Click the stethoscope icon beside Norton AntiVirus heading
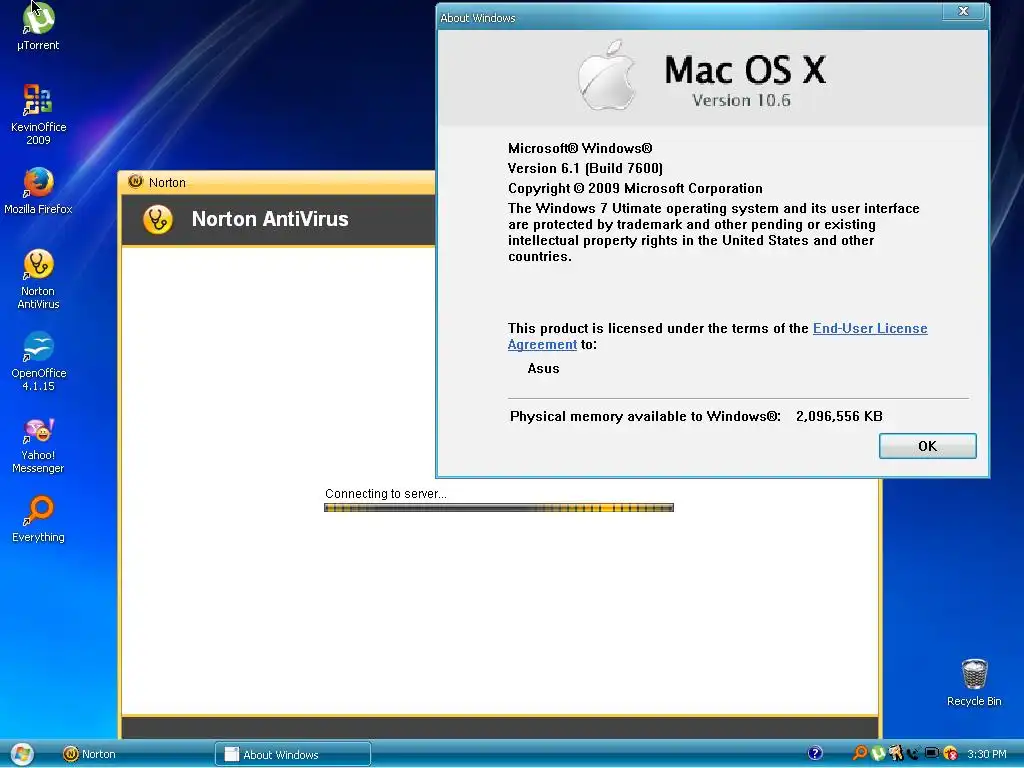The height and width of the screenshot is (768, 1024). coord(157,219)
